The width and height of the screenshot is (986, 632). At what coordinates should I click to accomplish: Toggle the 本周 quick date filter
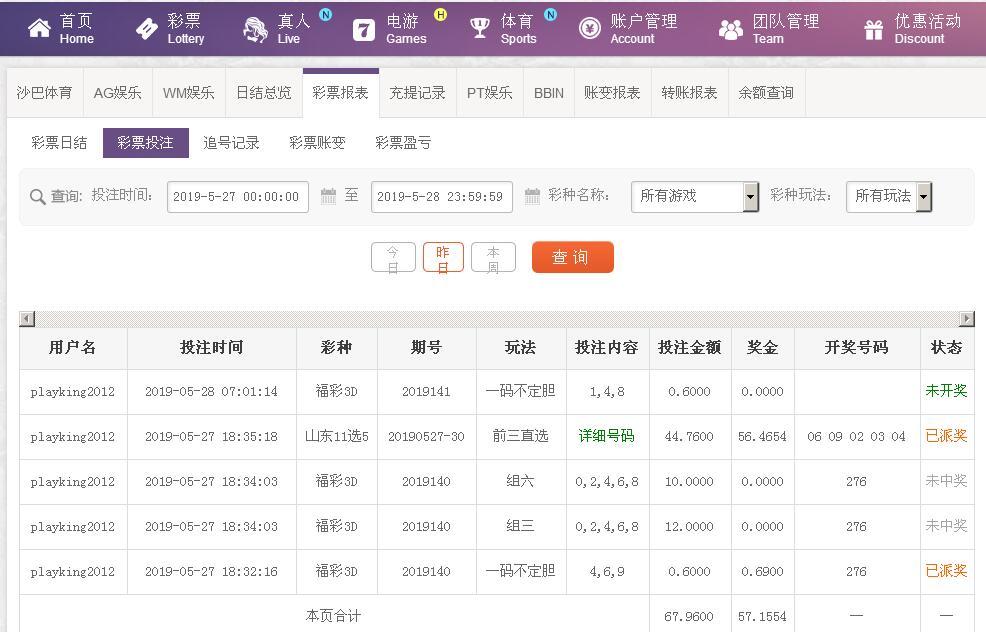pyautogui.click(x=493, y=257)
